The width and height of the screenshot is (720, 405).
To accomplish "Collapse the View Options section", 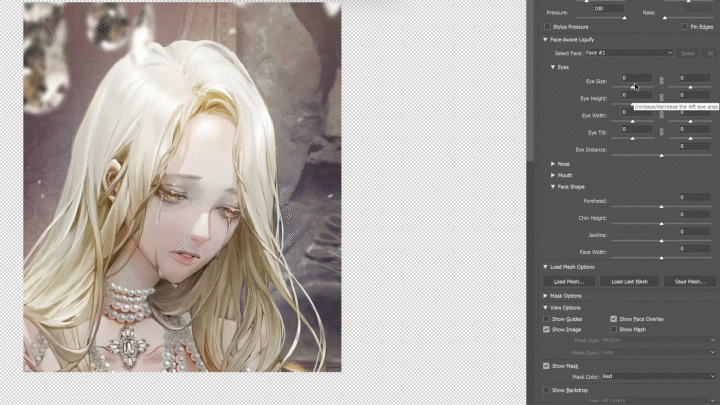I will 546,308.
